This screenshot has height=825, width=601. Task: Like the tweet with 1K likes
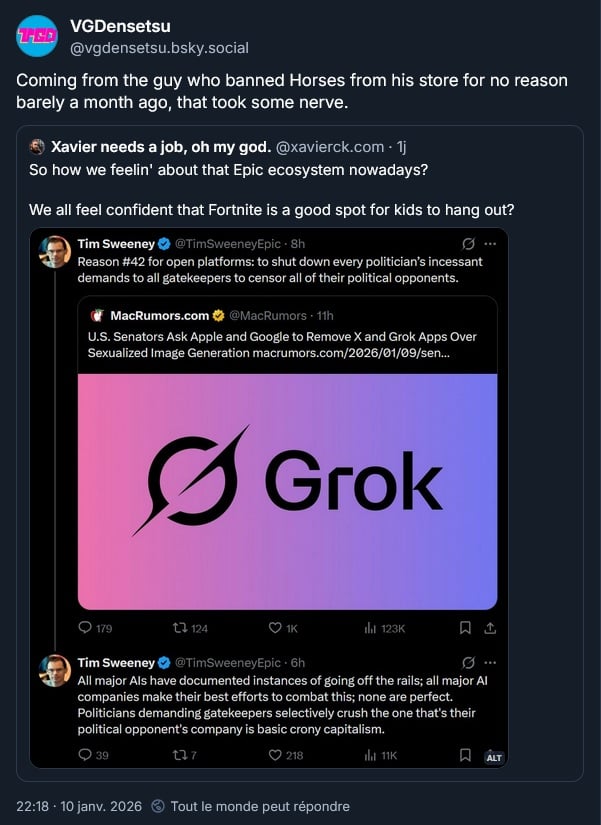(x=275, y=628)
